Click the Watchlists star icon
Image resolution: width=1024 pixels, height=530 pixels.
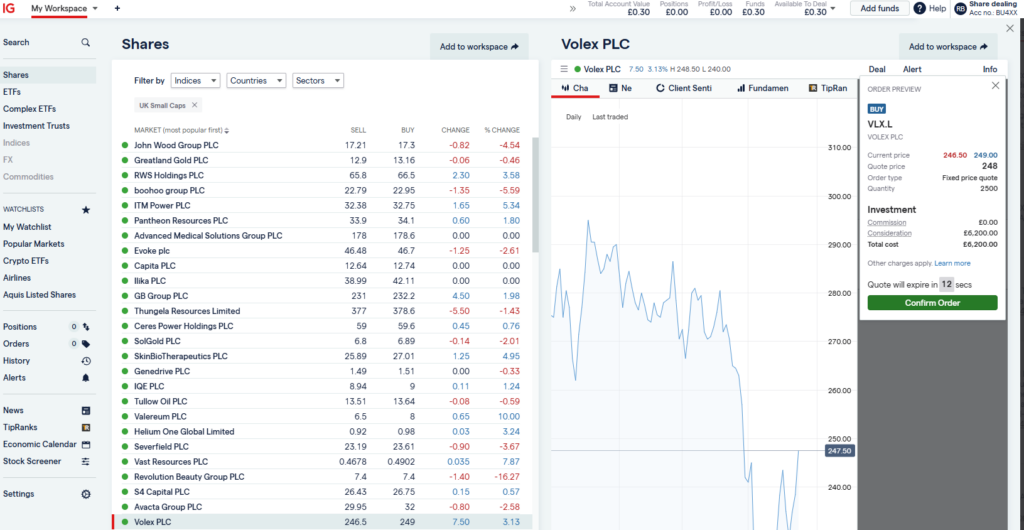[86, 210]
